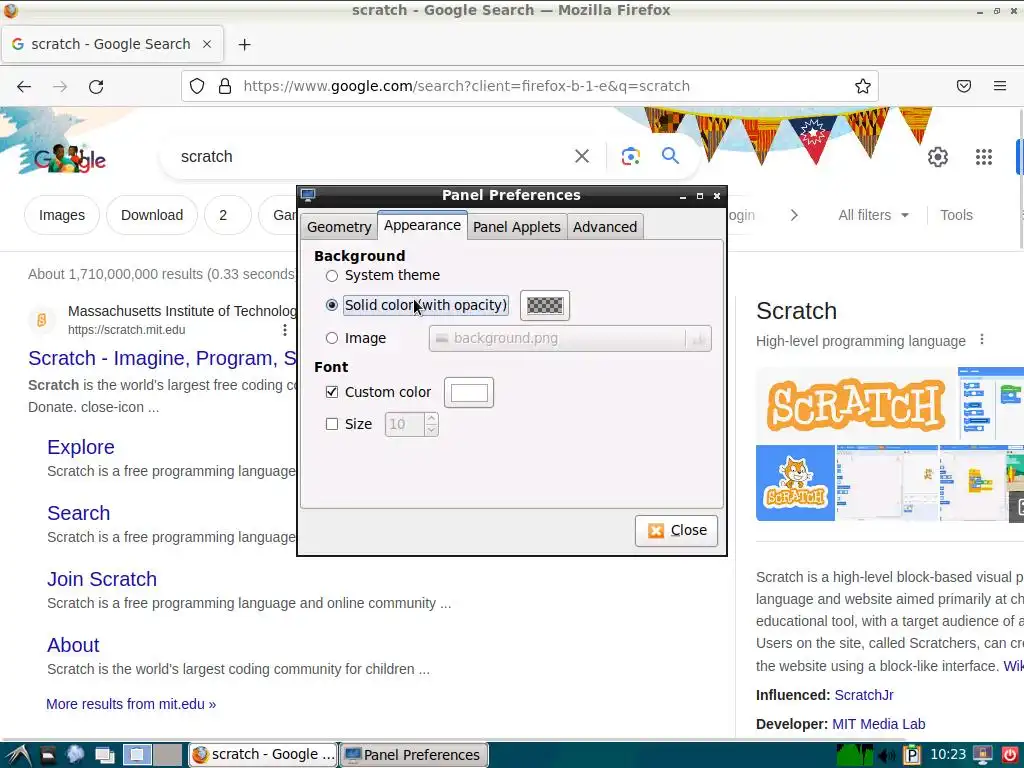Filter results by Images chip
Image resolution: width=1024 pixels, height=768 pixels.
point(62,215)
